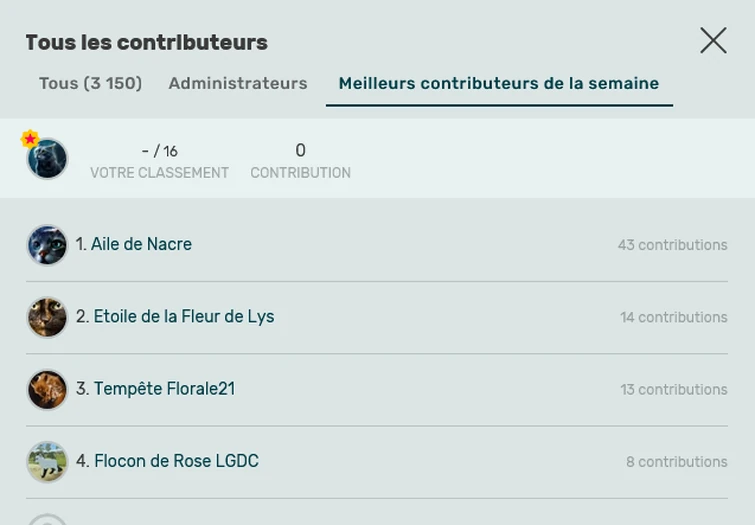
Task: Click your own profile avatar
Action: coord(48,160)
